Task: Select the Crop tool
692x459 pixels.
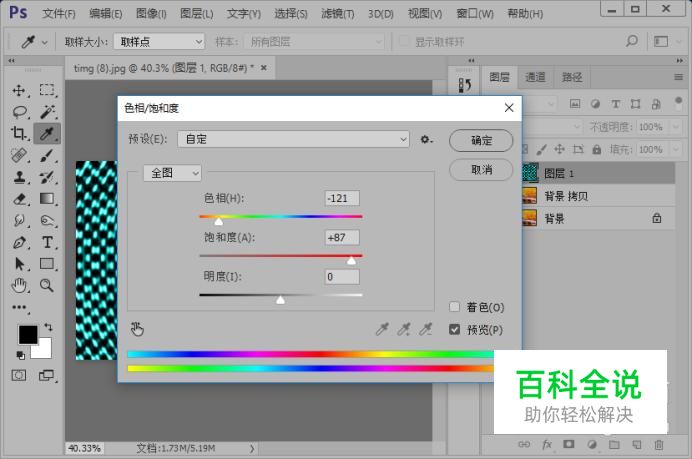Action: click(x=19, y=134)
